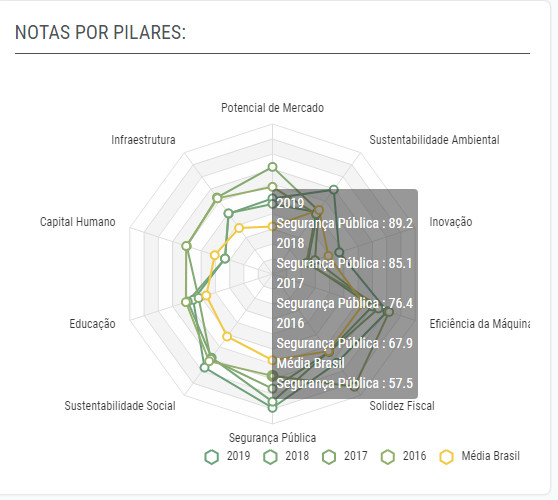
Task: Click the Infraestrutura axis label
Action: point(143,140)
